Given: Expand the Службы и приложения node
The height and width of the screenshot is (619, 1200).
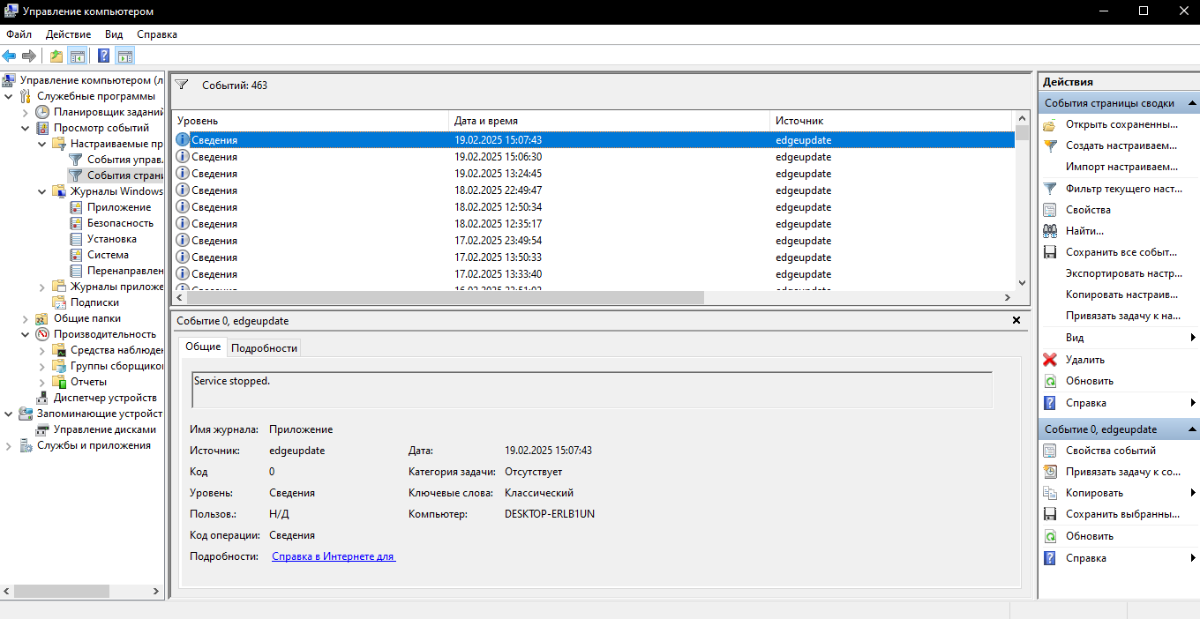Looking at the screenshot, I should 9,446.
